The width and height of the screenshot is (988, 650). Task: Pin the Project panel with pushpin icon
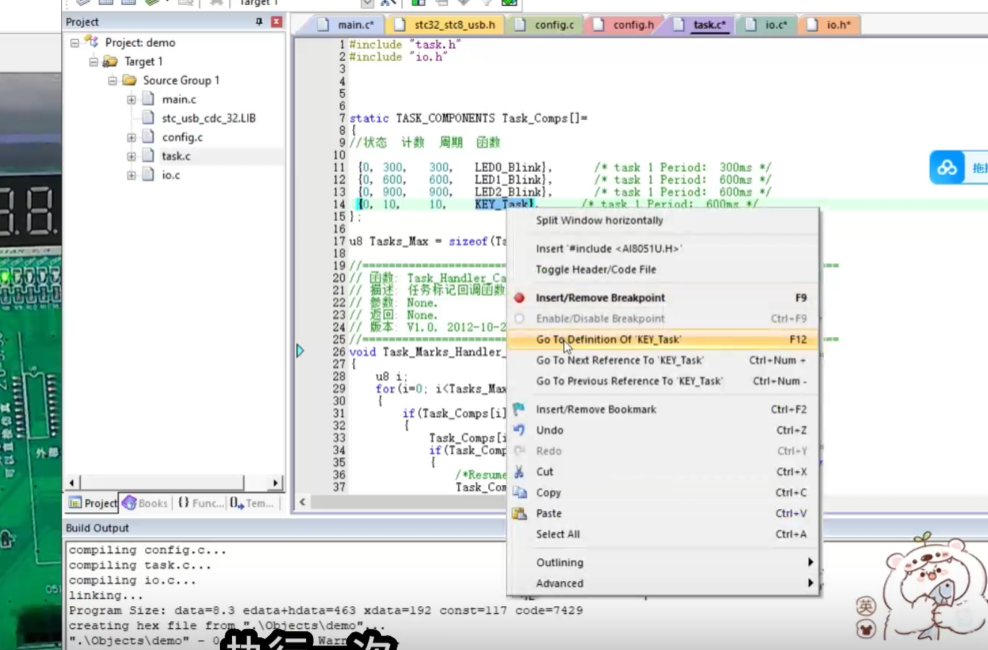click(x=260, y=22)
